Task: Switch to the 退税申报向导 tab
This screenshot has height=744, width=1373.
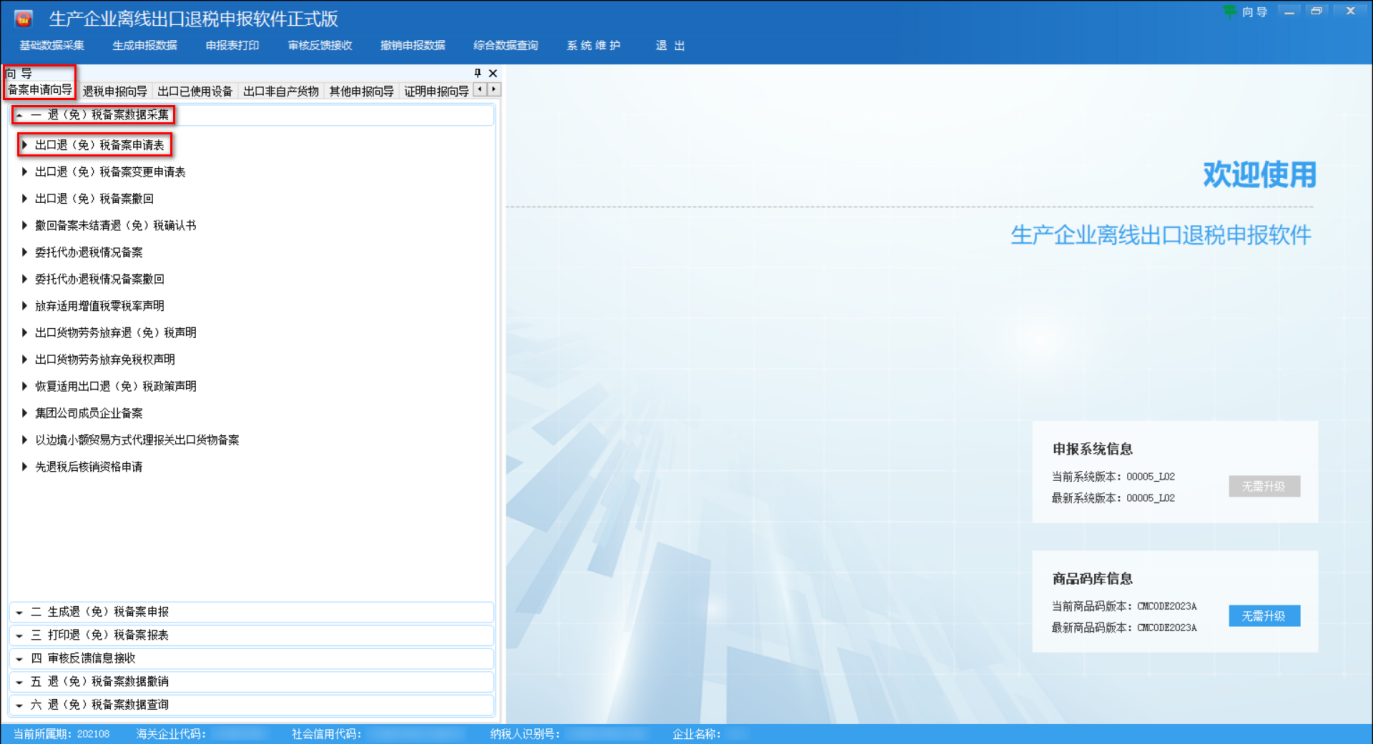Action: pos(114,91)
